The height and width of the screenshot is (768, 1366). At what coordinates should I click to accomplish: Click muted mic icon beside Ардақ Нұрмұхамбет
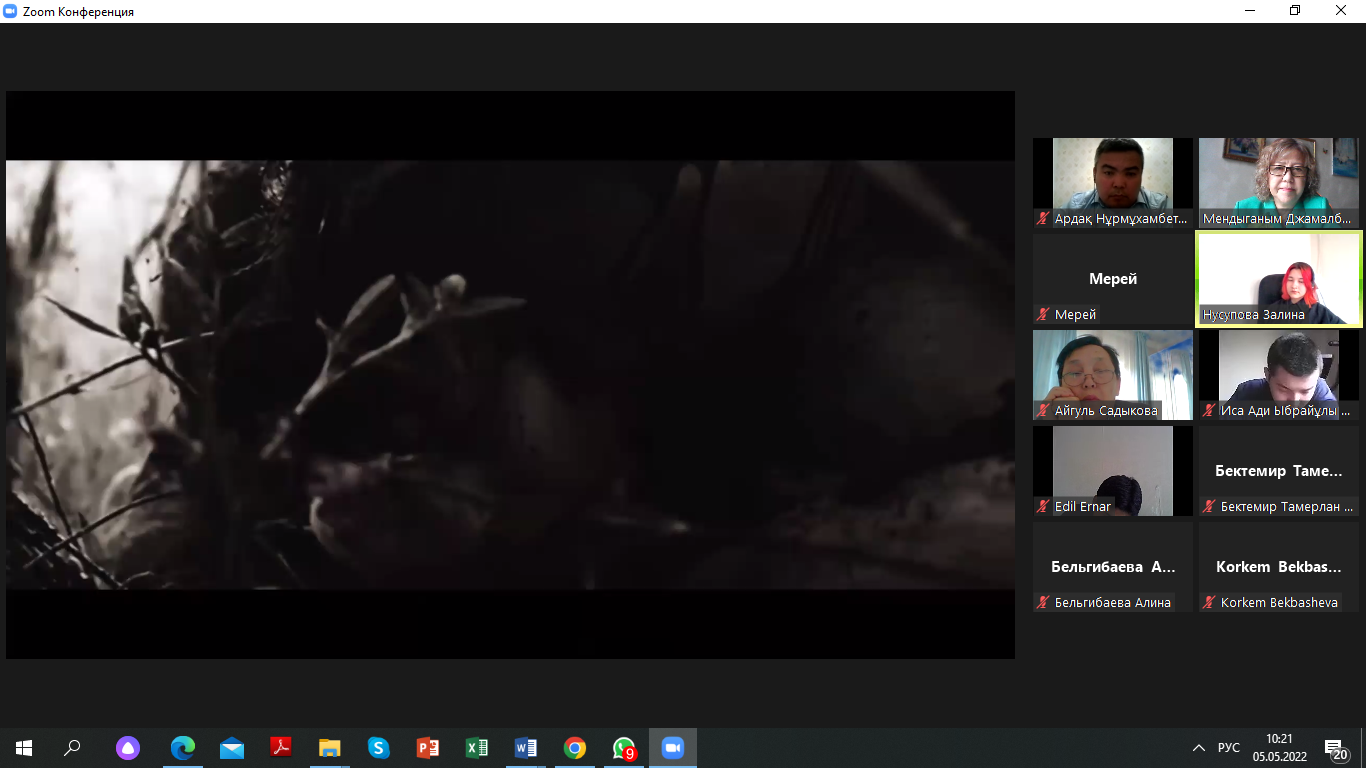point(1044,218)
